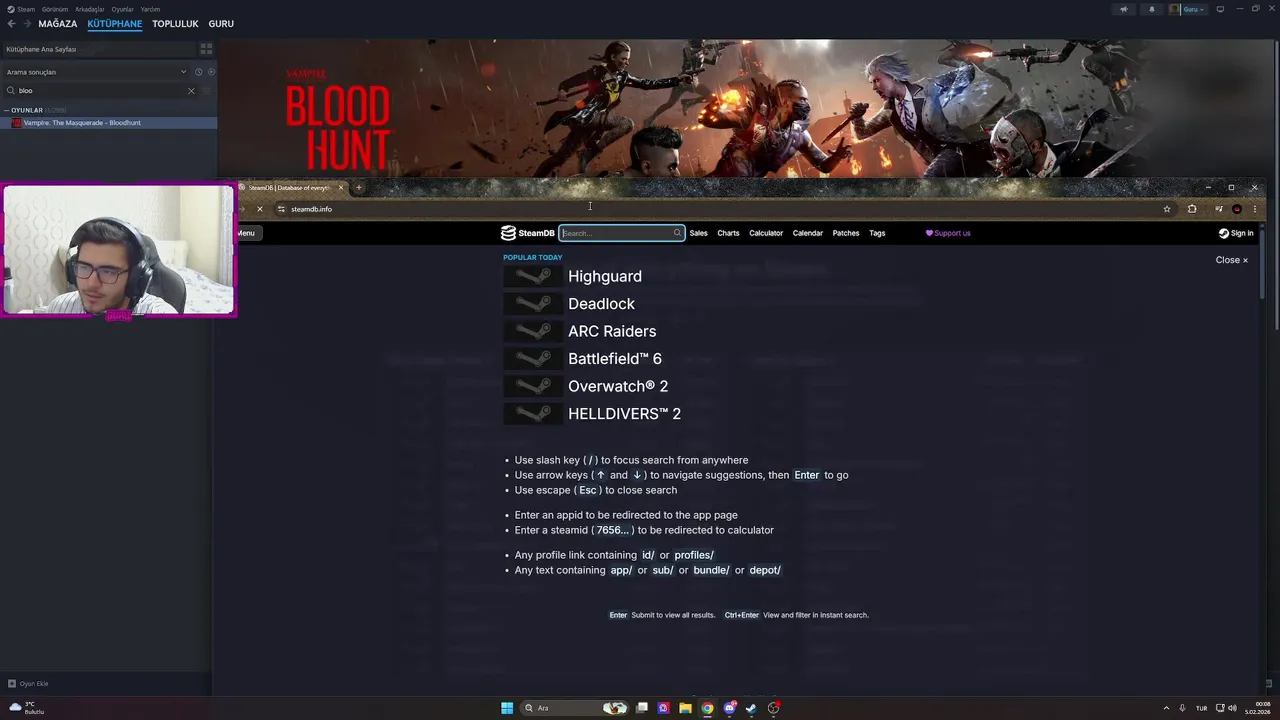Sign in to SteamDB via Steam
This screenshot has width=1280, height=720.
[x=1236, y=233]
